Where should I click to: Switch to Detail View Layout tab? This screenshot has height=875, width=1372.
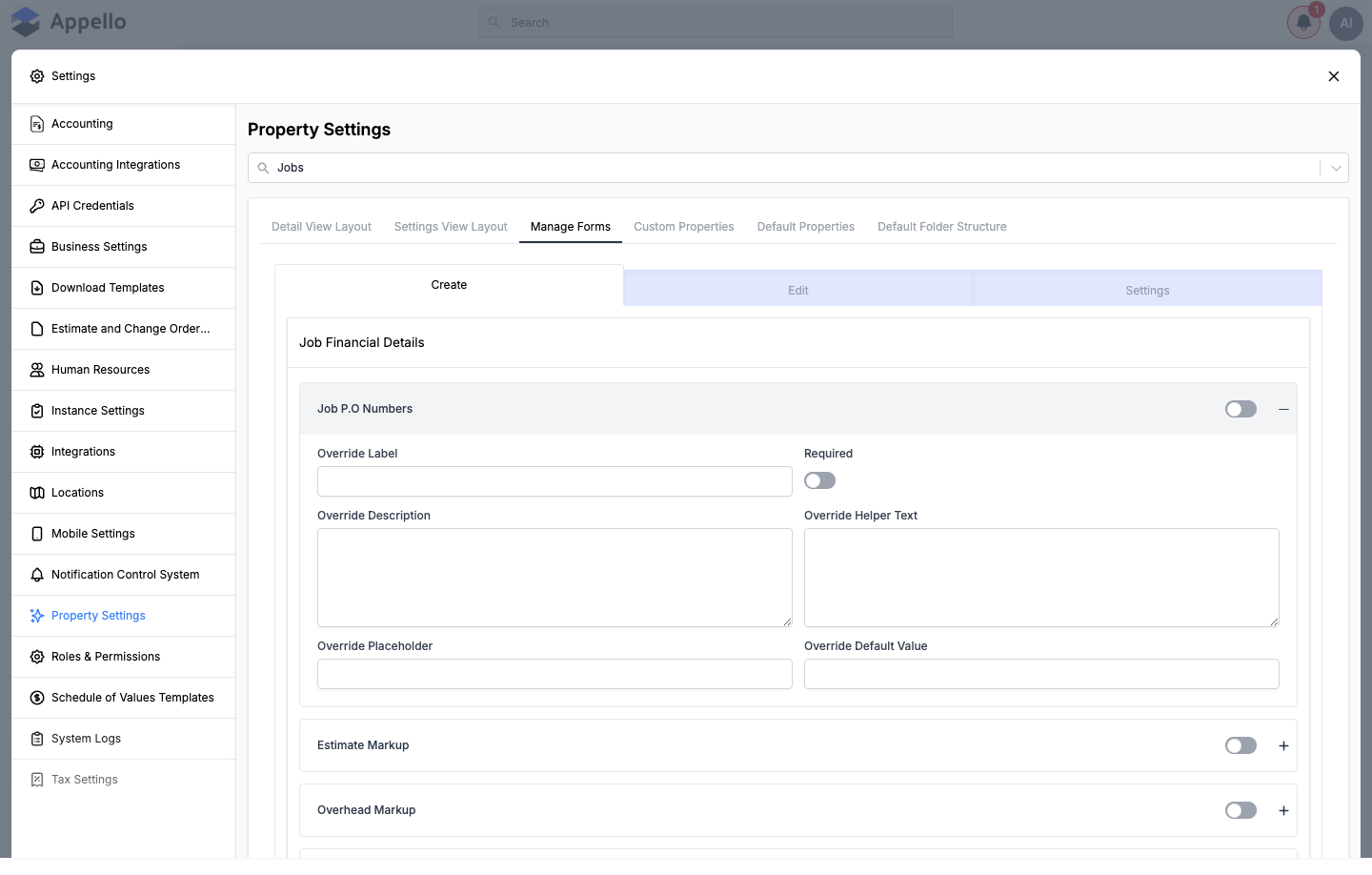(x=321, y=227)
